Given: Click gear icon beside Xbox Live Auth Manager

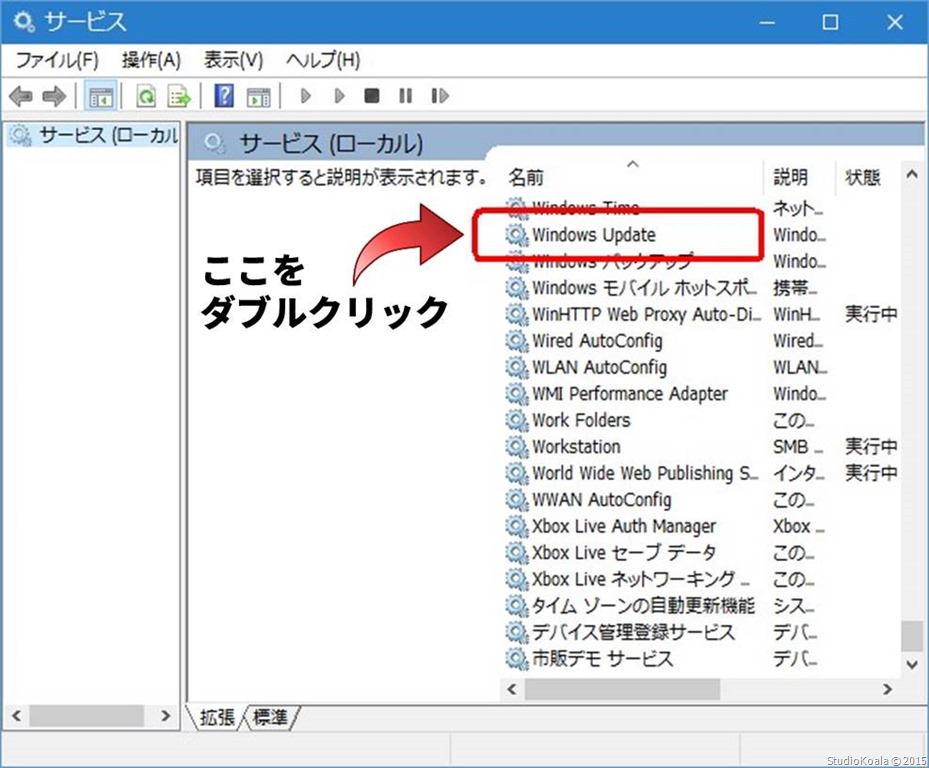Looking at the screenshot, I should coord(517,527).
